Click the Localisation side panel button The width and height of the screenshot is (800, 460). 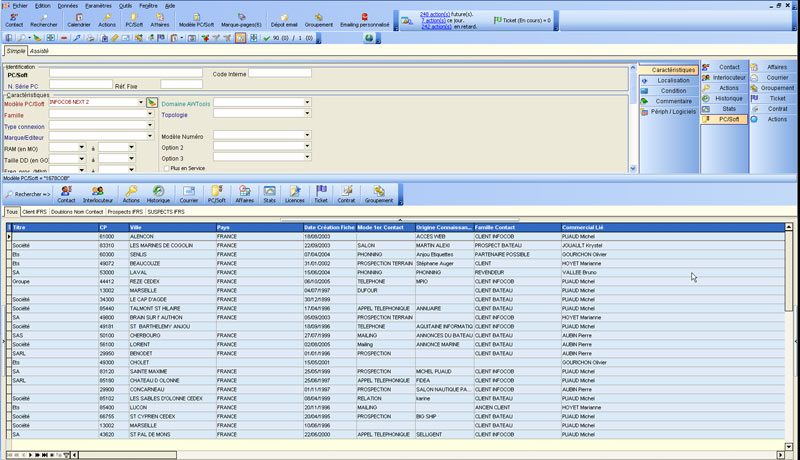tap(672, 80)
